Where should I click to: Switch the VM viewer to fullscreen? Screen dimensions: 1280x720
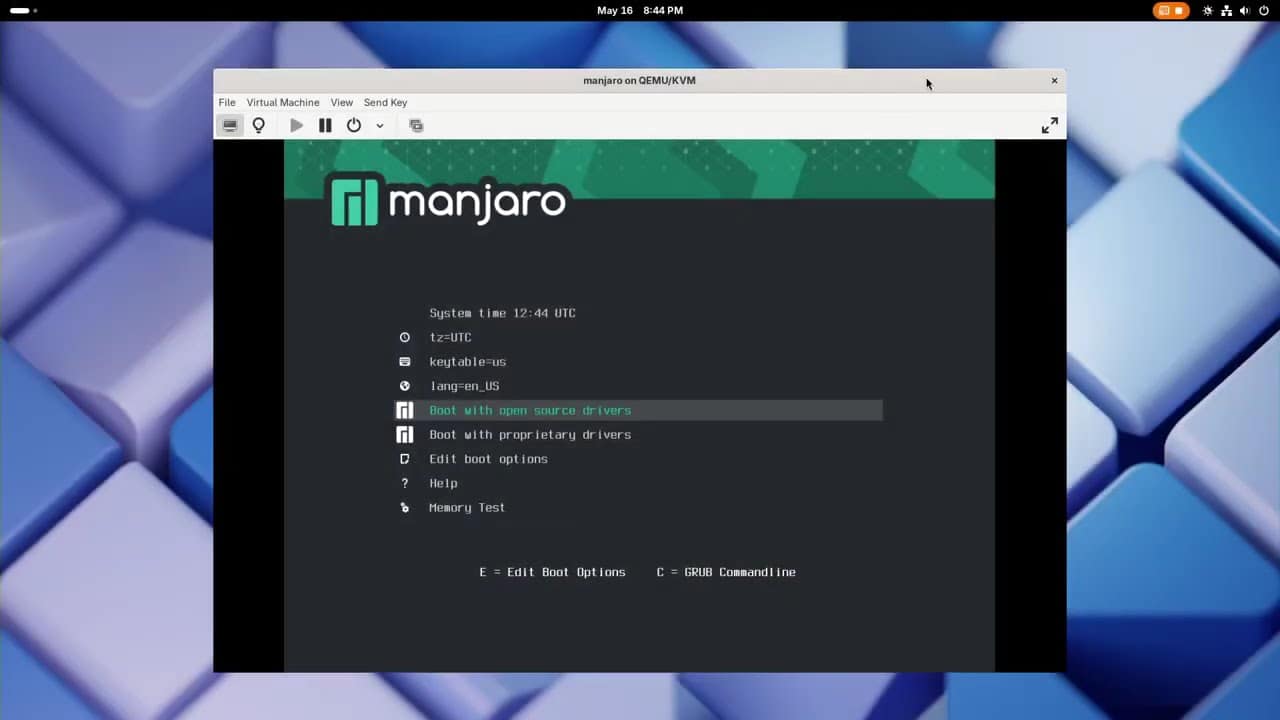pos(1049,125)
